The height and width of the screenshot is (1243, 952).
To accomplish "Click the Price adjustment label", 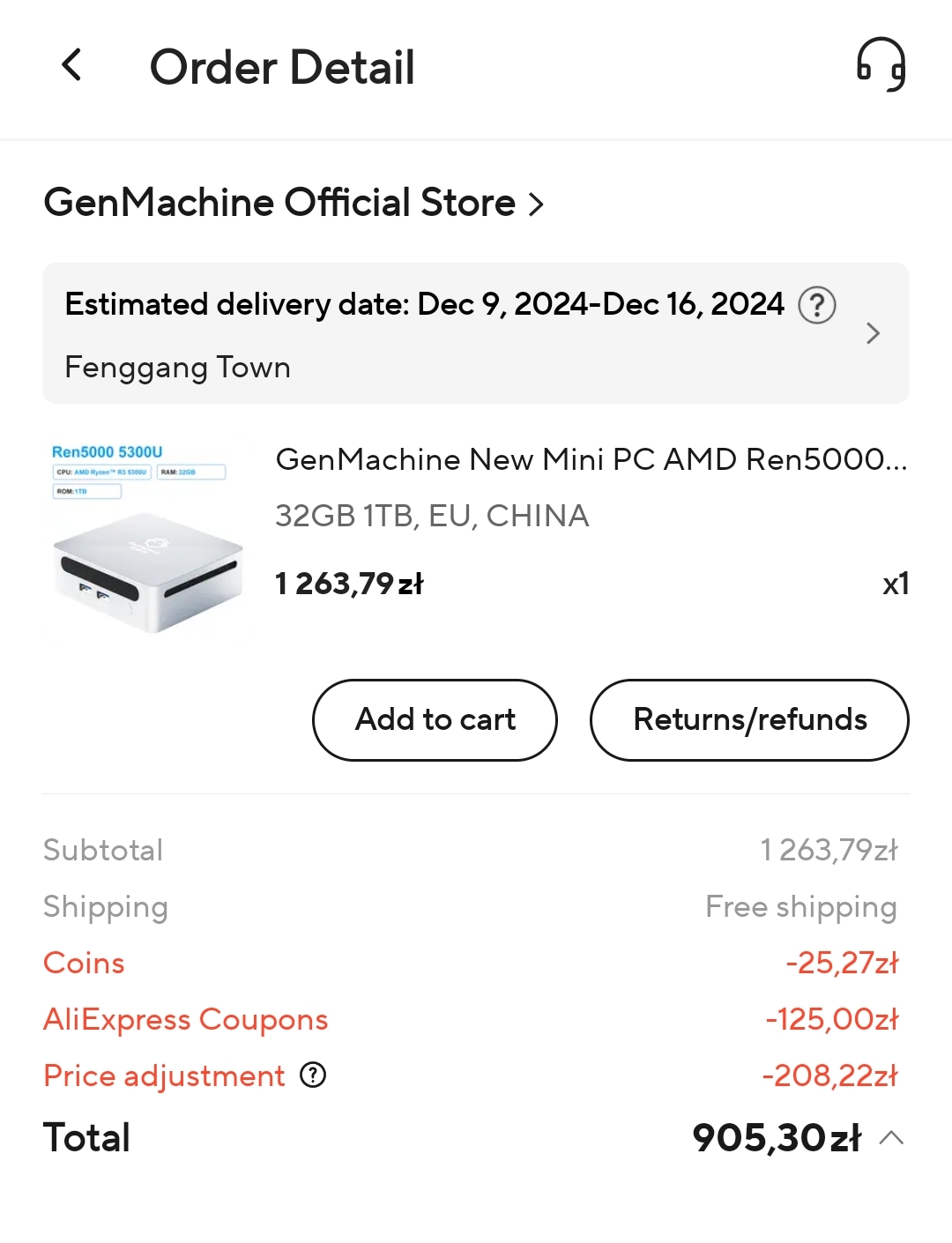I will pos(164,1076).
